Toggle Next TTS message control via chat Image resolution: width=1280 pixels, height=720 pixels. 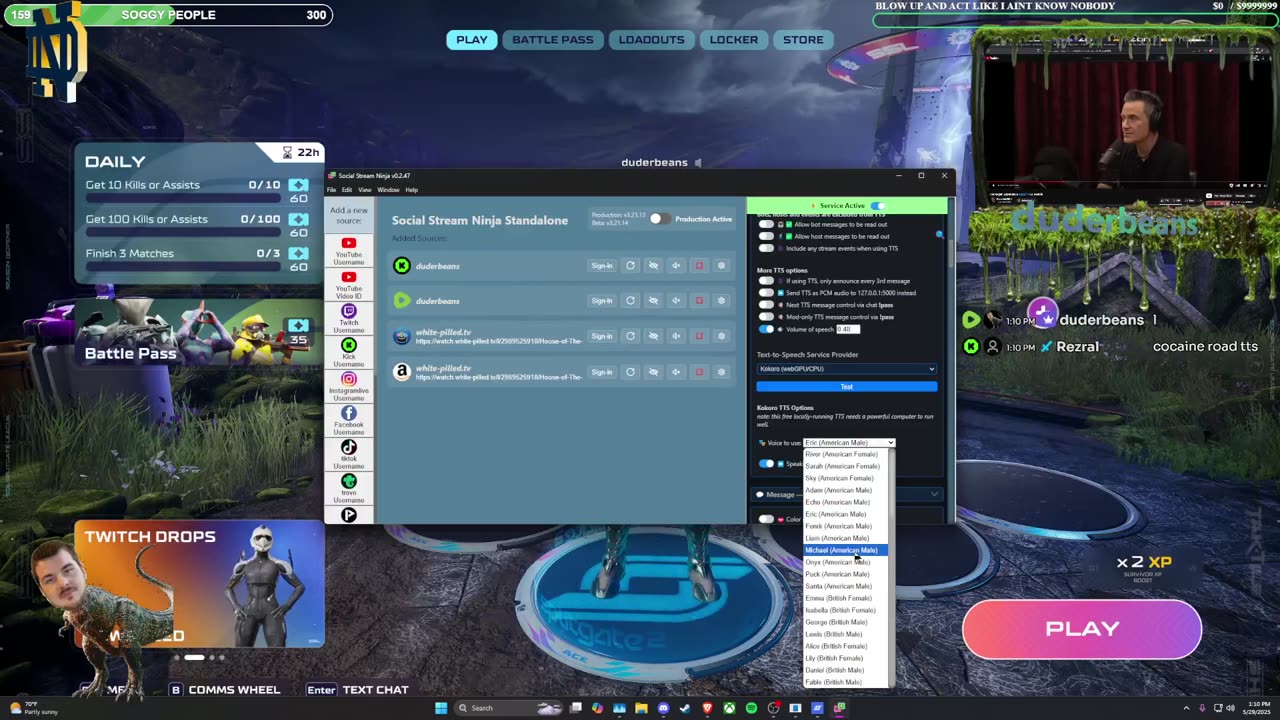click(x=766, y=305)
